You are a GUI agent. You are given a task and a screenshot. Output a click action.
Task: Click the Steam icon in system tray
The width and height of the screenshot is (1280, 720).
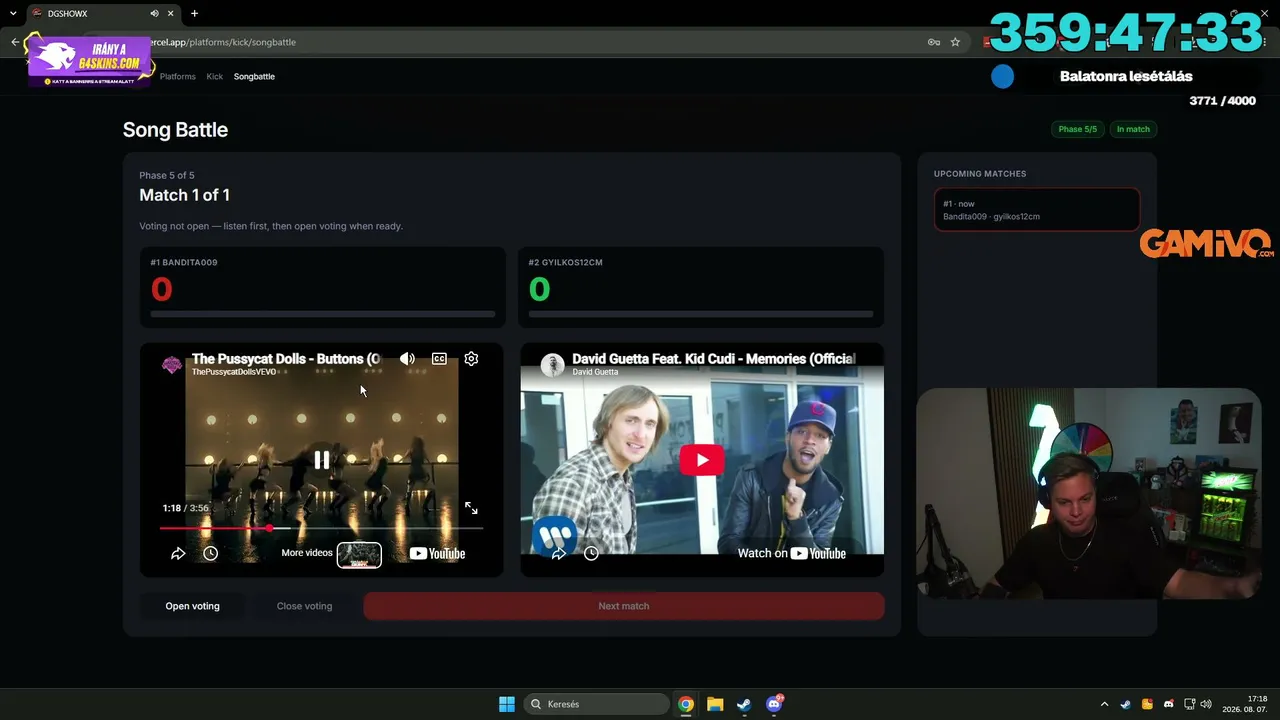[x=1126, y=704]
